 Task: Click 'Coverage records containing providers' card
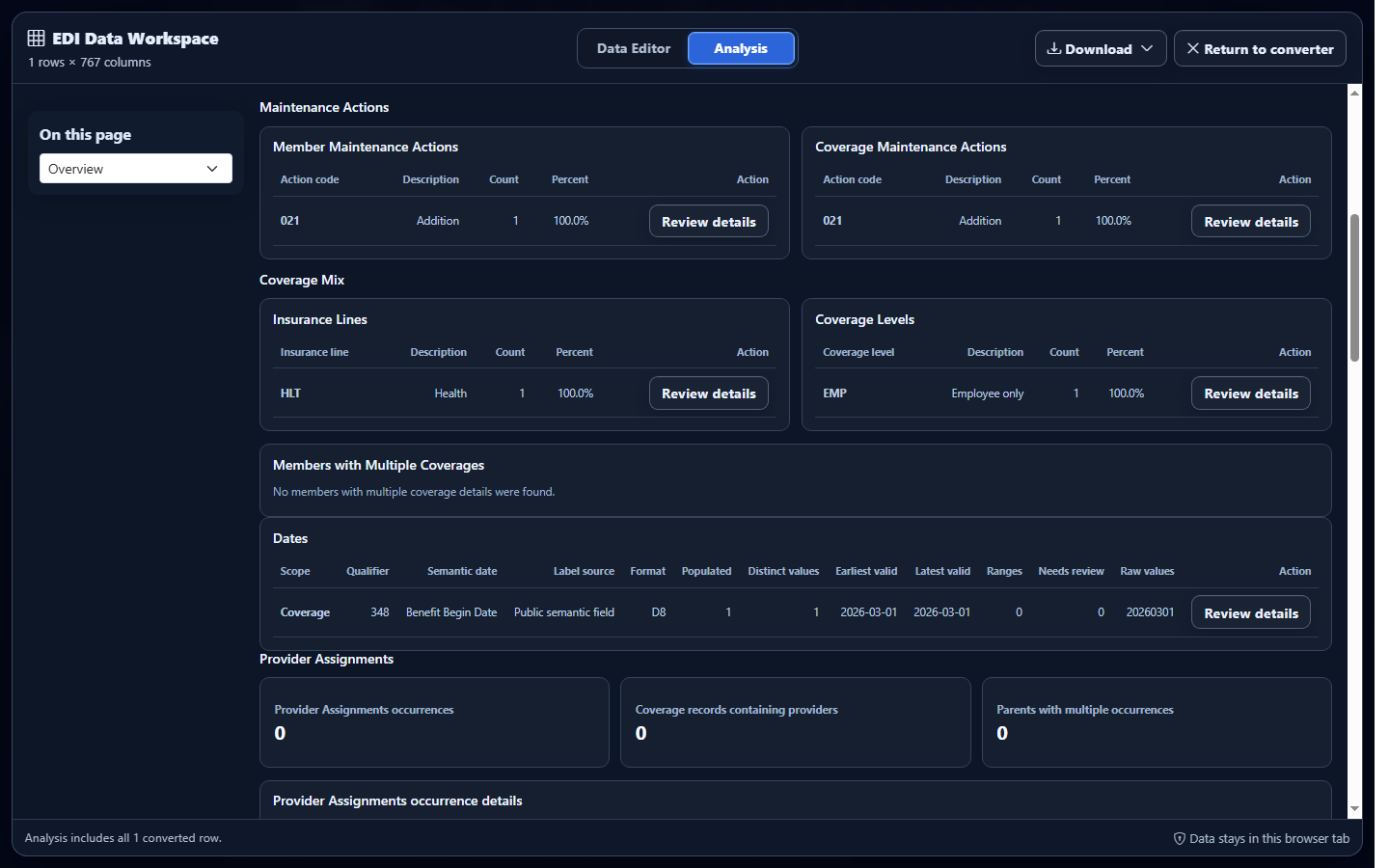click(x=796, y=722)
